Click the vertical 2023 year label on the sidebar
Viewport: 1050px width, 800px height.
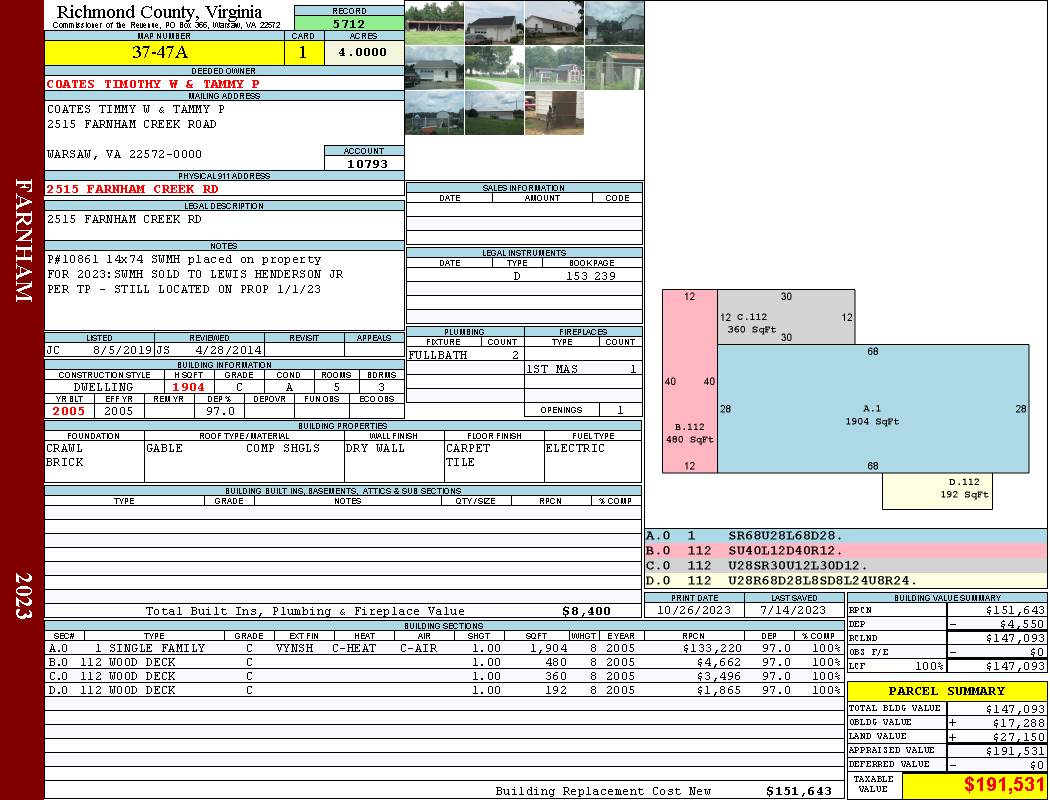click(x=23, y=596)
